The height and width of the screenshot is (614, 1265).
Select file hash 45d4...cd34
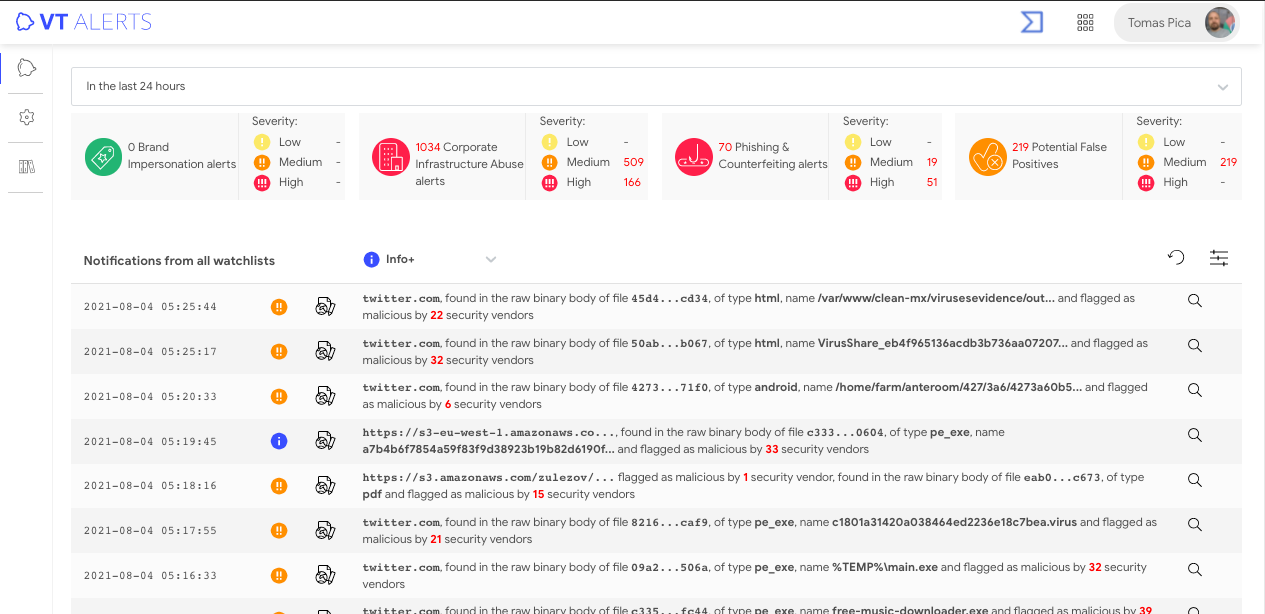tap(670, 298)
